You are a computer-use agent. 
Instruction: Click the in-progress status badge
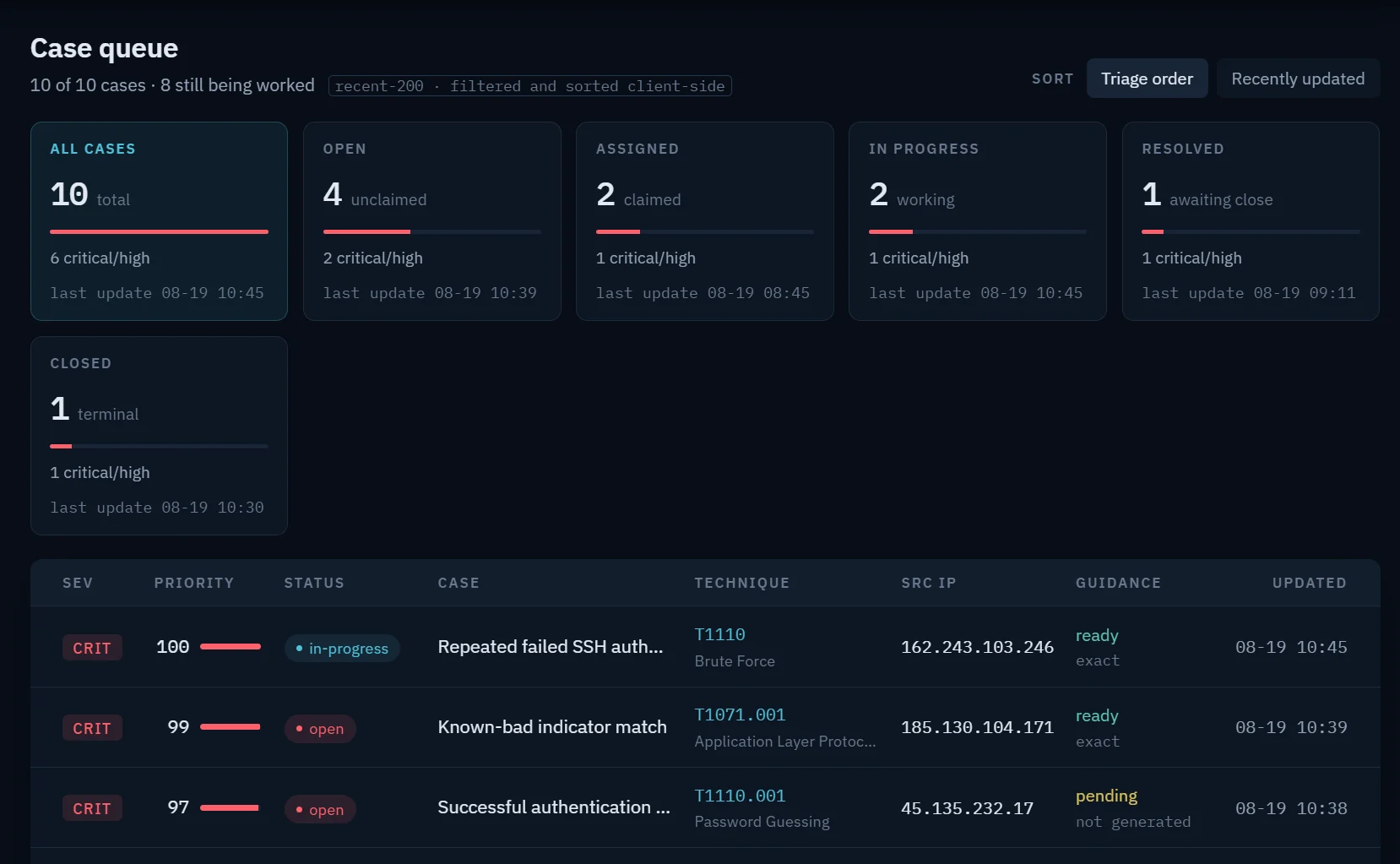pyautogui.click(x=342, y=648)
